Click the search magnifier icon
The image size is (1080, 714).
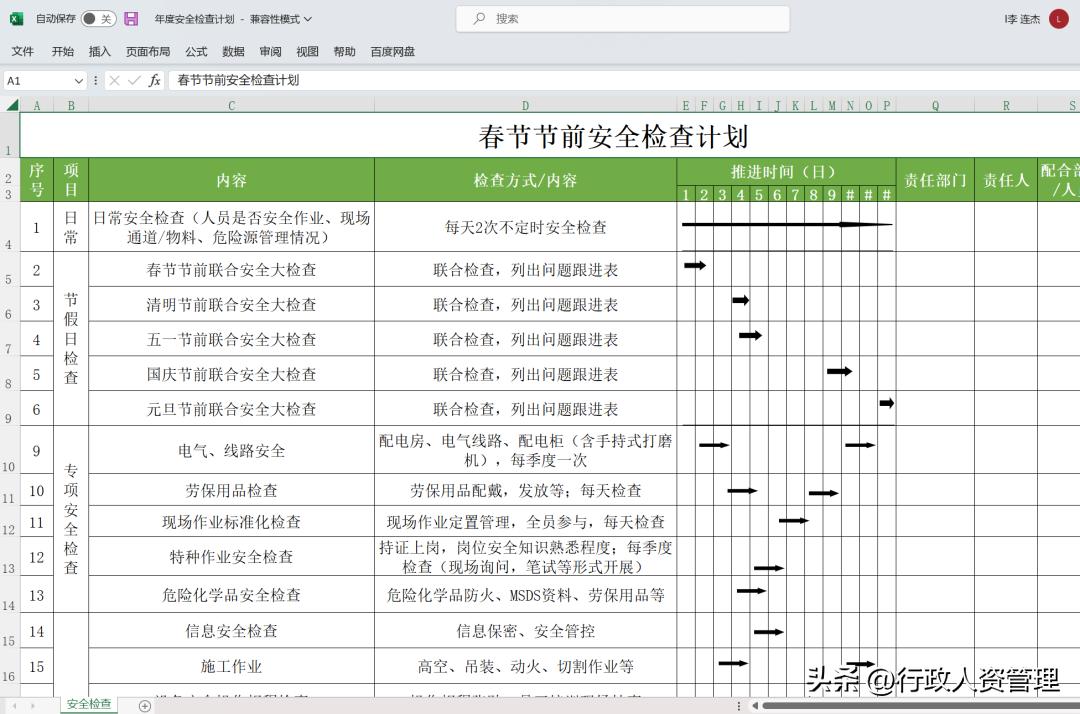[480, 18]
